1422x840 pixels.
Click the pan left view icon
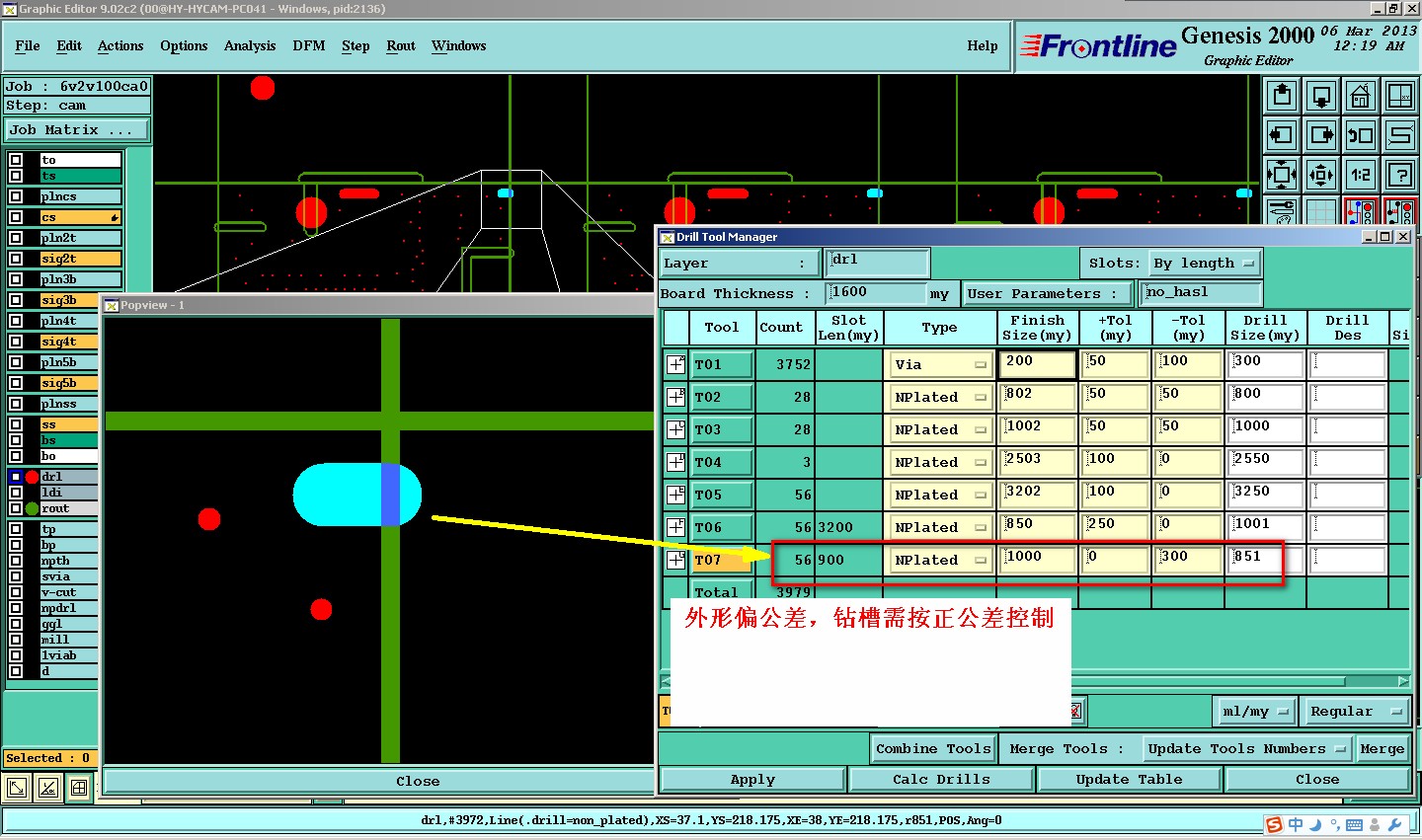tap(1282, 135)
